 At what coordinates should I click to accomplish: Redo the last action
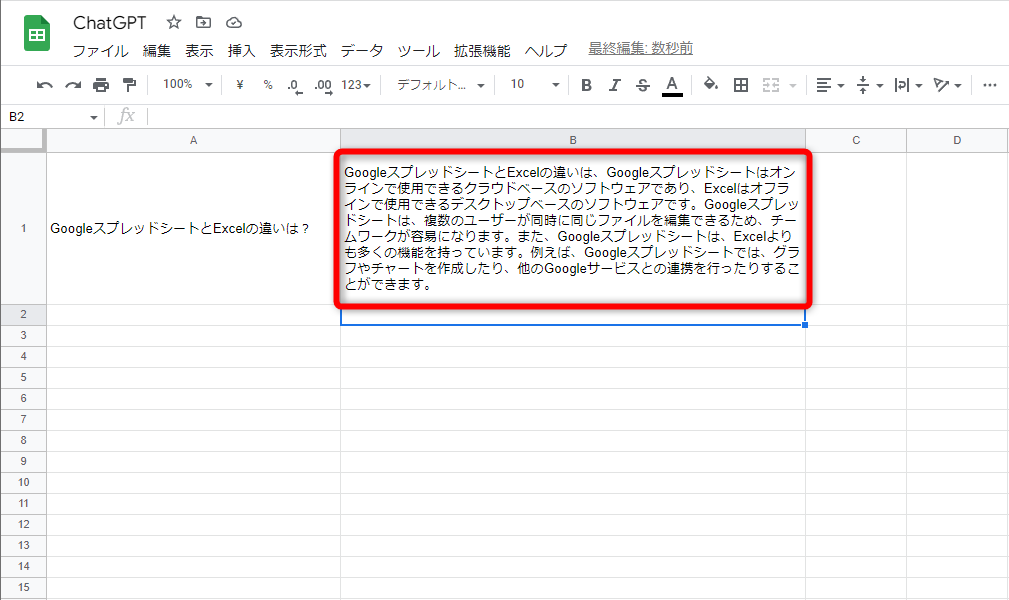click(x=71, y=84)
